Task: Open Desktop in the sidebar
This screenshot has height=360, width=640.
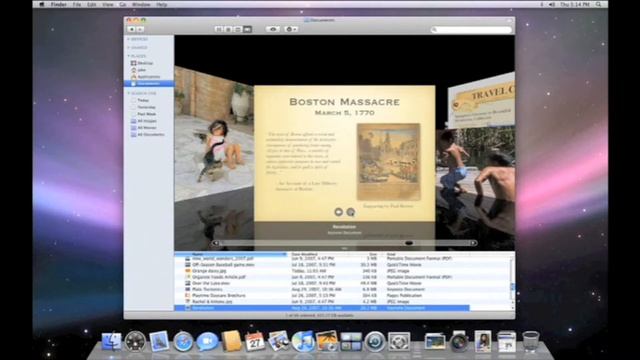Action: [142, 63]
